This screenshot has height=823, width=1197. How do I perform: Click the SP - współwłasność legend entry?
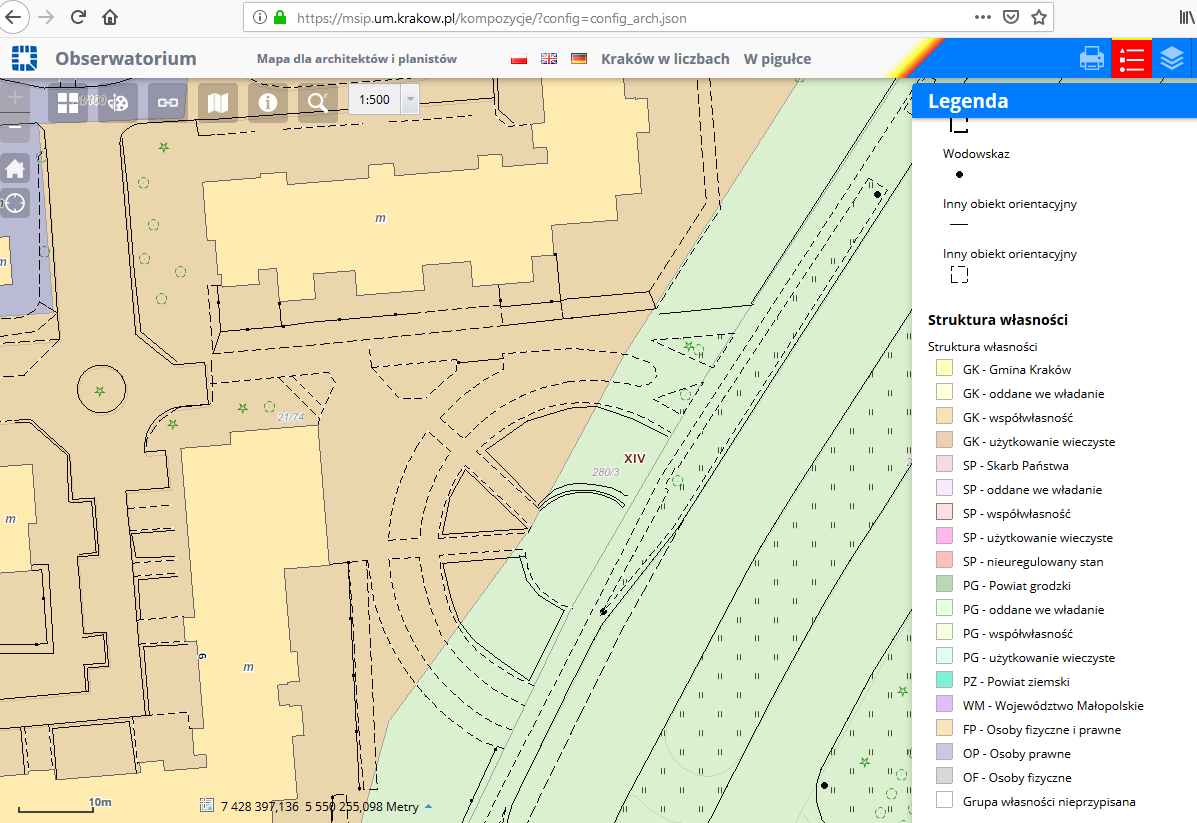[x=1017, y=514]
